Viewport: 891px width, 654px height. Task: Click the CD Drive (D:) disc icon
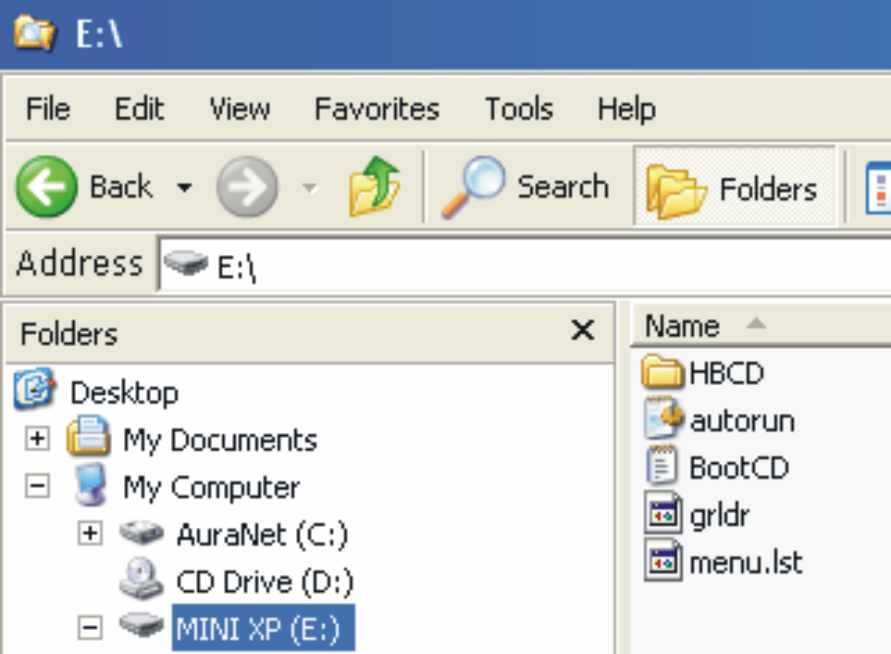coord(141,578)
